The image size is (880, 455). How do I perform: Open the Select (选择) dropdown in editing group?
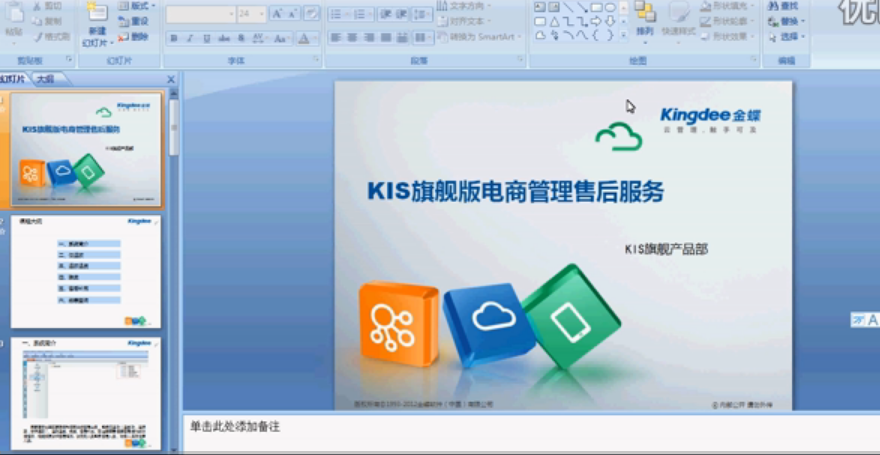[787, 36]
